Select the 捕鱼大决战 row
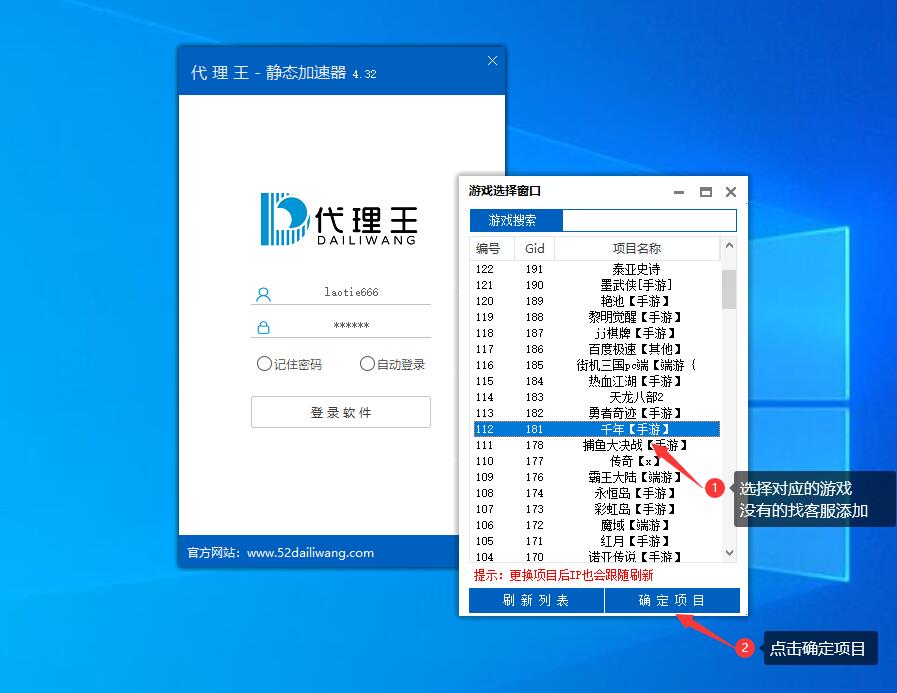The width and height of the screenshot is (897, 693). tap(597, 445)
